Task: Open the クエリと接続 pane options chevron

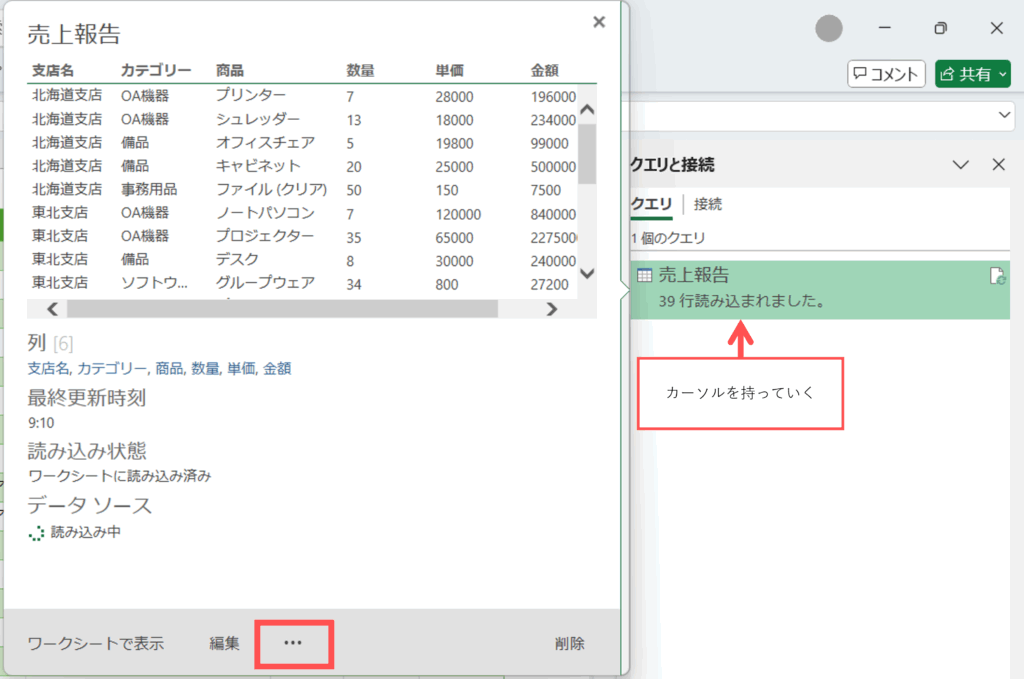Action: point(961,165)
